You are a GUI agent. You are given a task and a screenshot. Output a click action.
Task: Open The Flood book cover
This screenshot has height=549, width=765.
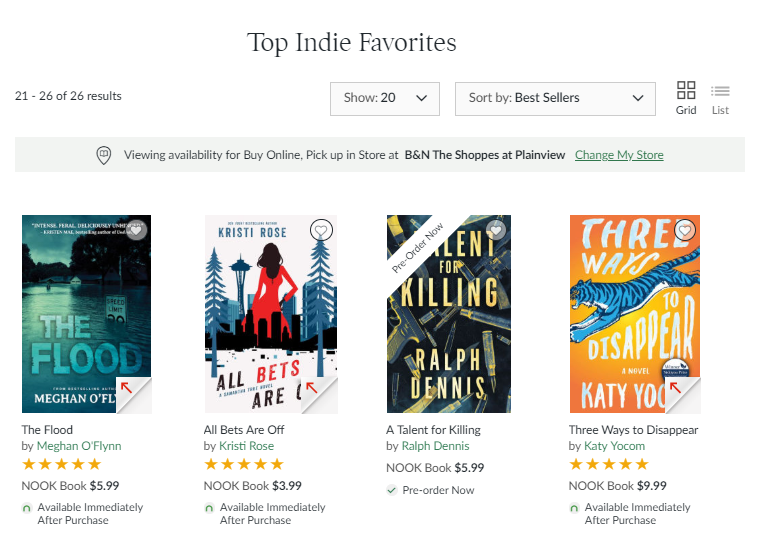[86, 314]
